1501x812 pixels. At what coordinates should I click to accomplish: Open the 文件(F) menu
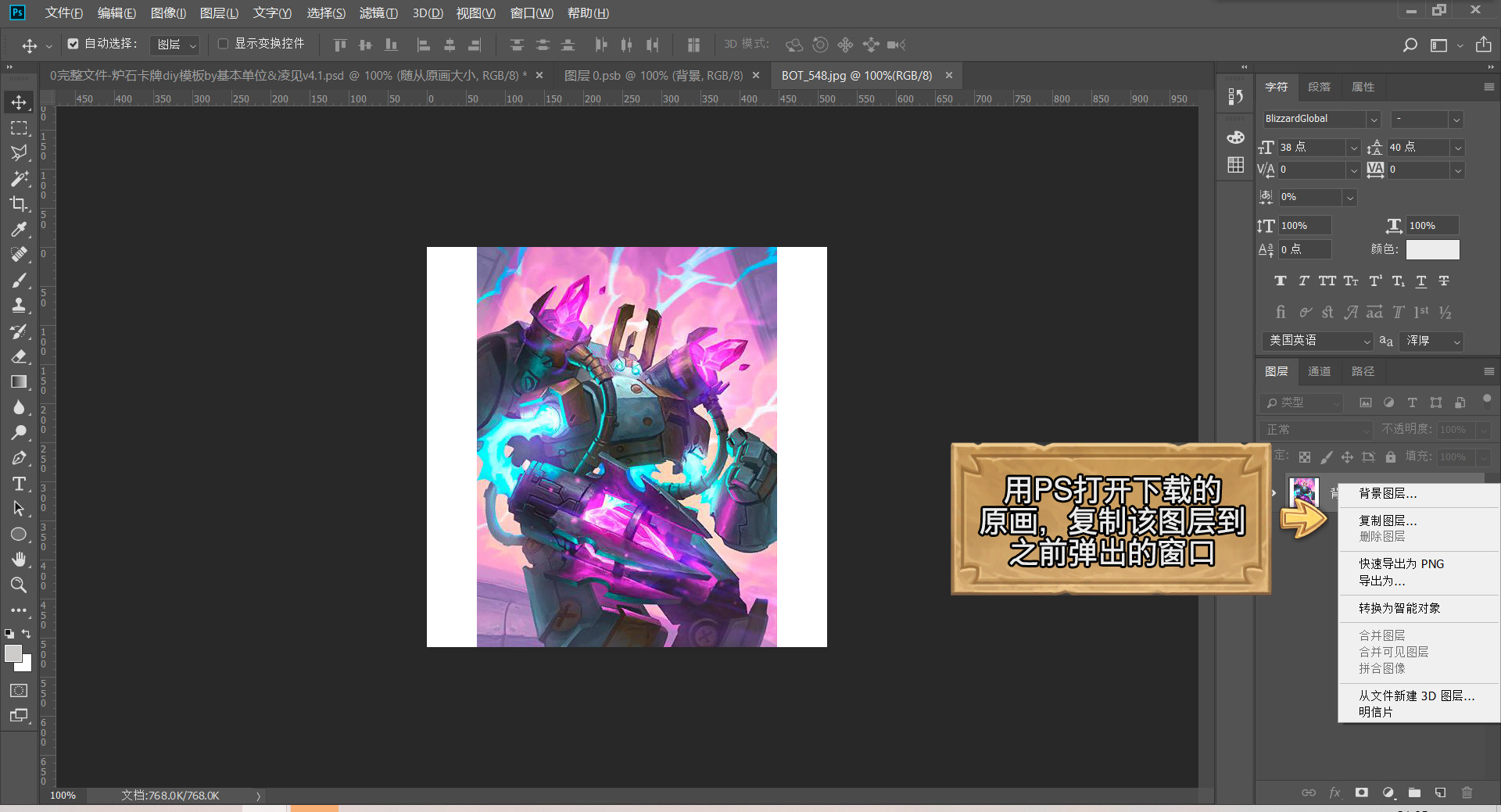pyautogui.click(x=63, y=13)
